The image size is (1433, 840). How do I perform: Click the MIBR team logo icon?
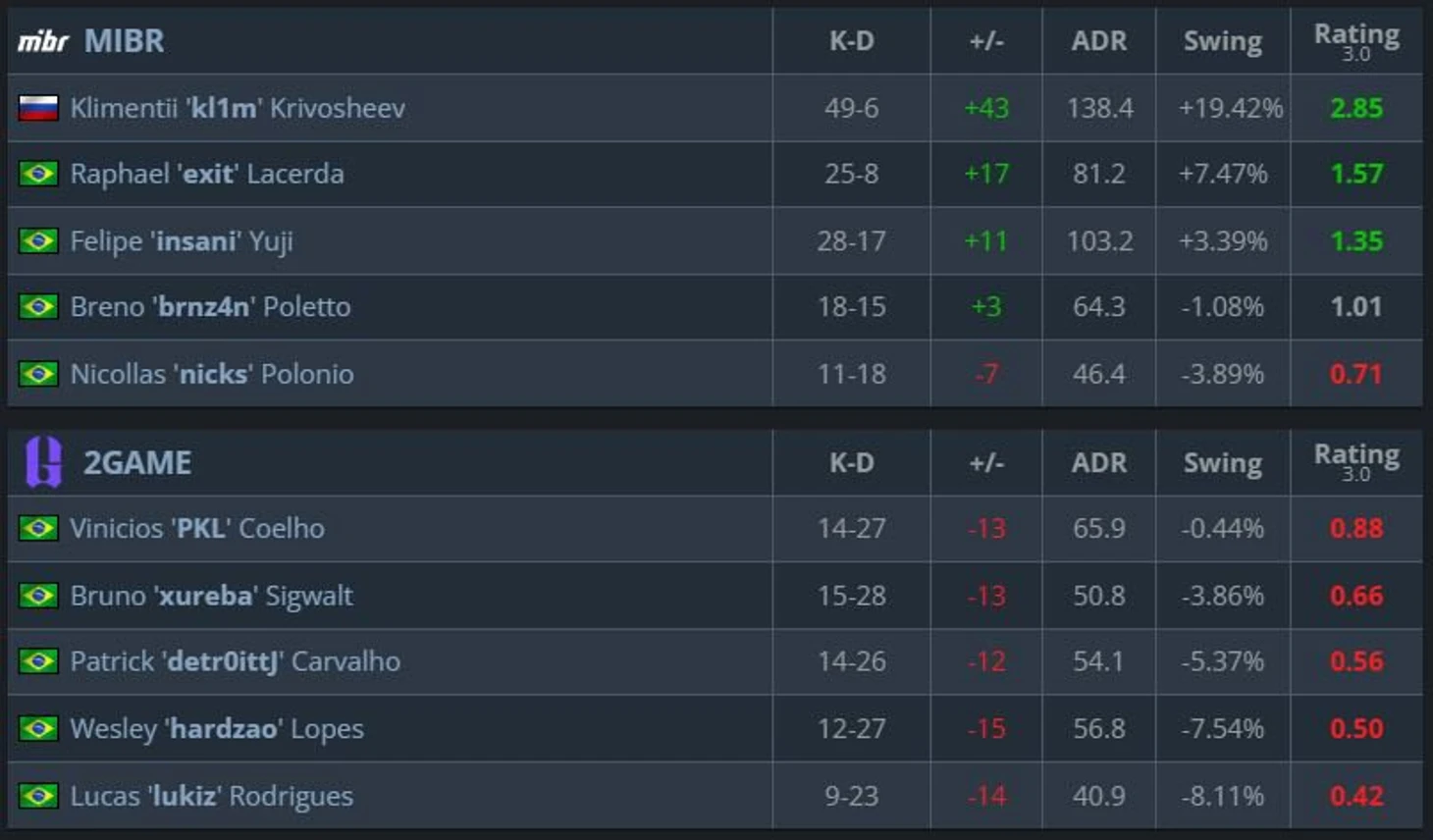pyautogui.click(x=42, y=41)
